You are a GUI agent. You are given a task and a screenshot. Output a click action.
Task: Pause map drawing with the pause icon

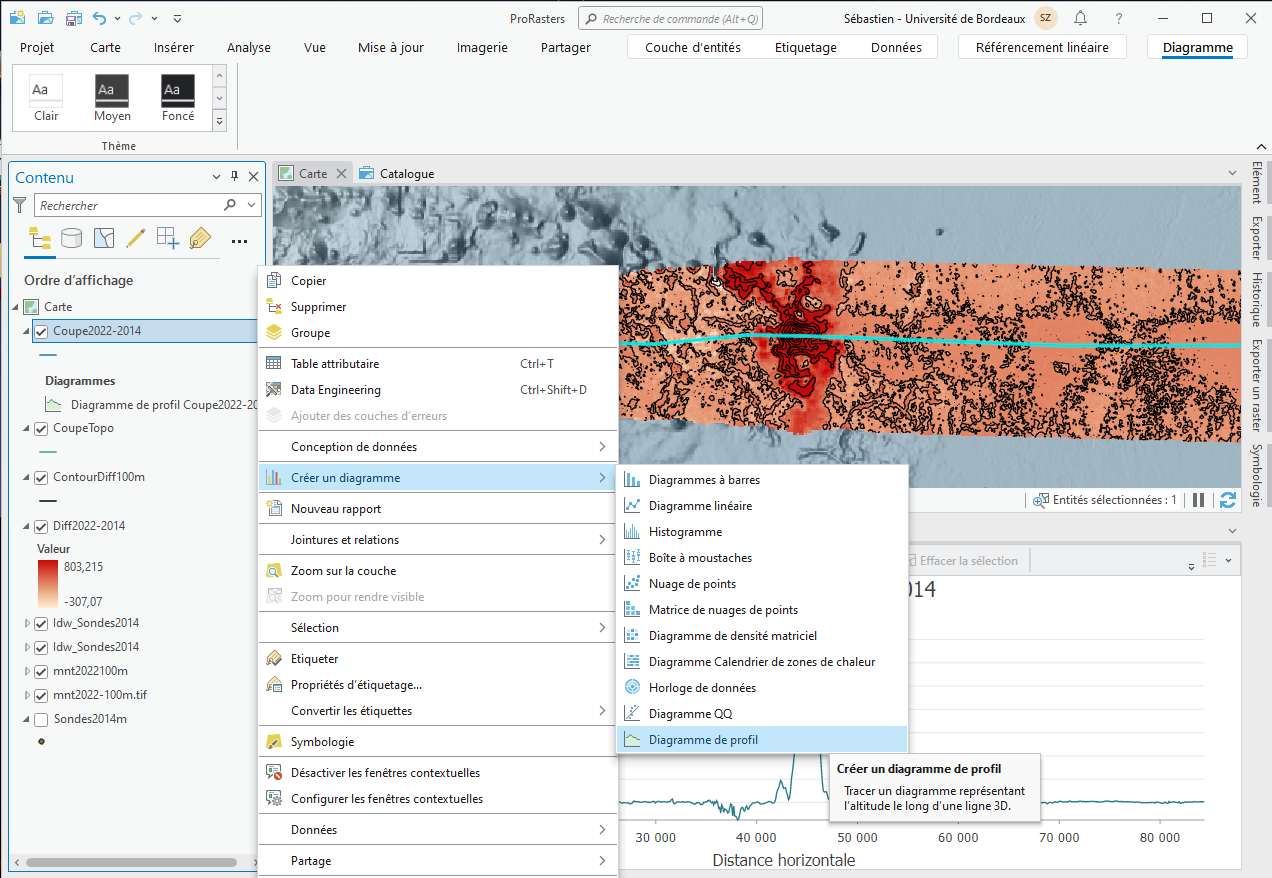1198,500
